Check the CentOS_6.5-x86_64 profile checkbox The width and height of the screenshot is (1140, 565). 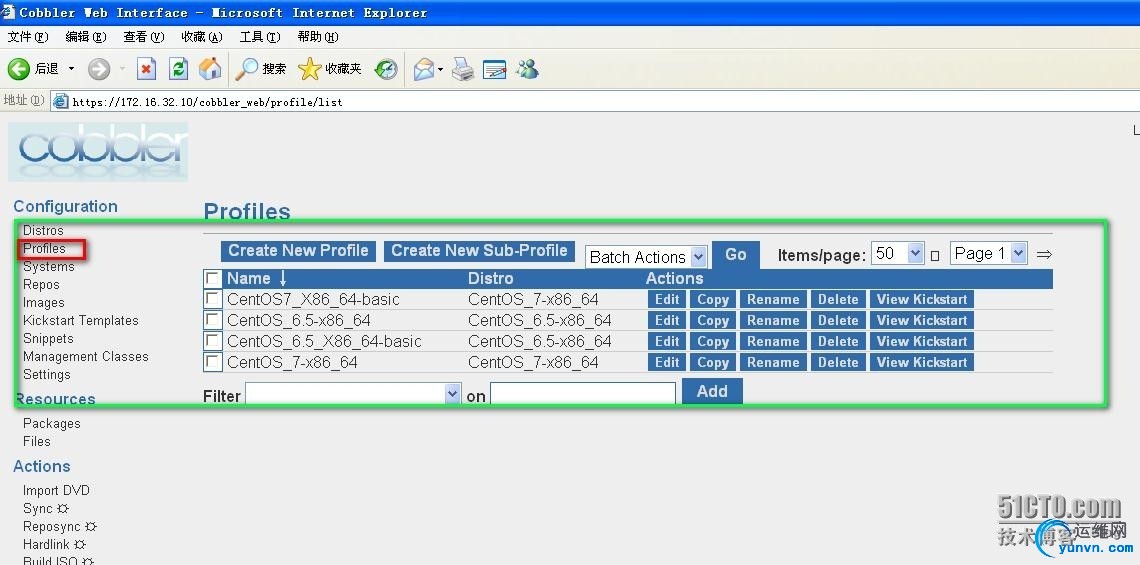pos(213,320)
